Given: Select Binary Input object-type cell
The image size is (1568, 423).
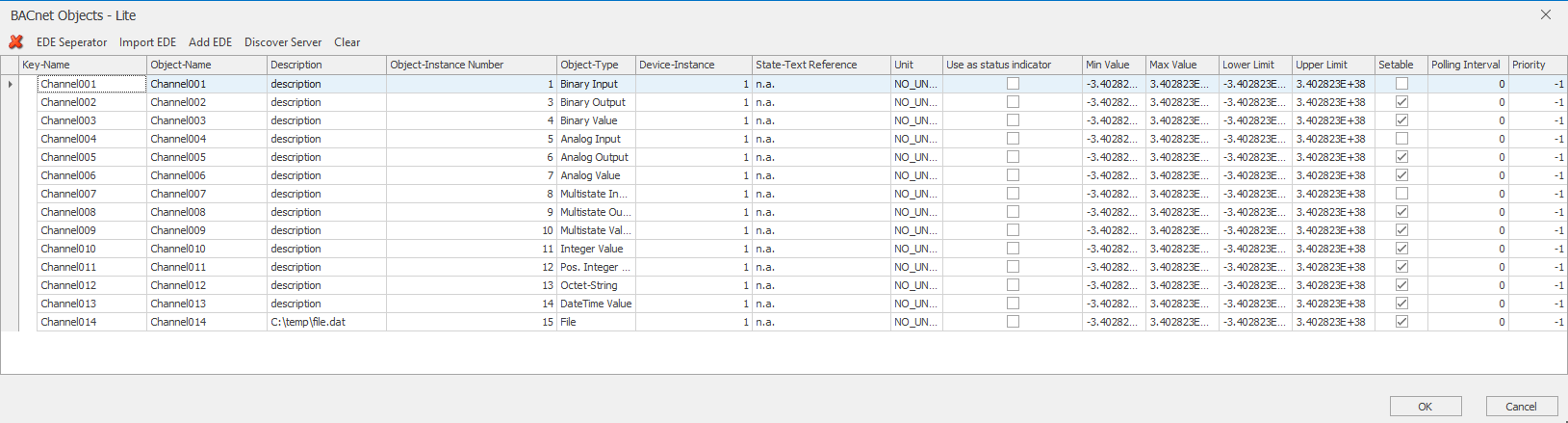Looking at the screenshot, I should point(596,84).
